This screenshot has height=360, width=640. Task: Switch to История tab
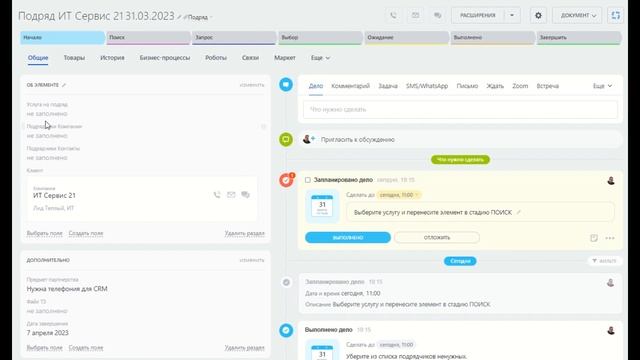112,58
